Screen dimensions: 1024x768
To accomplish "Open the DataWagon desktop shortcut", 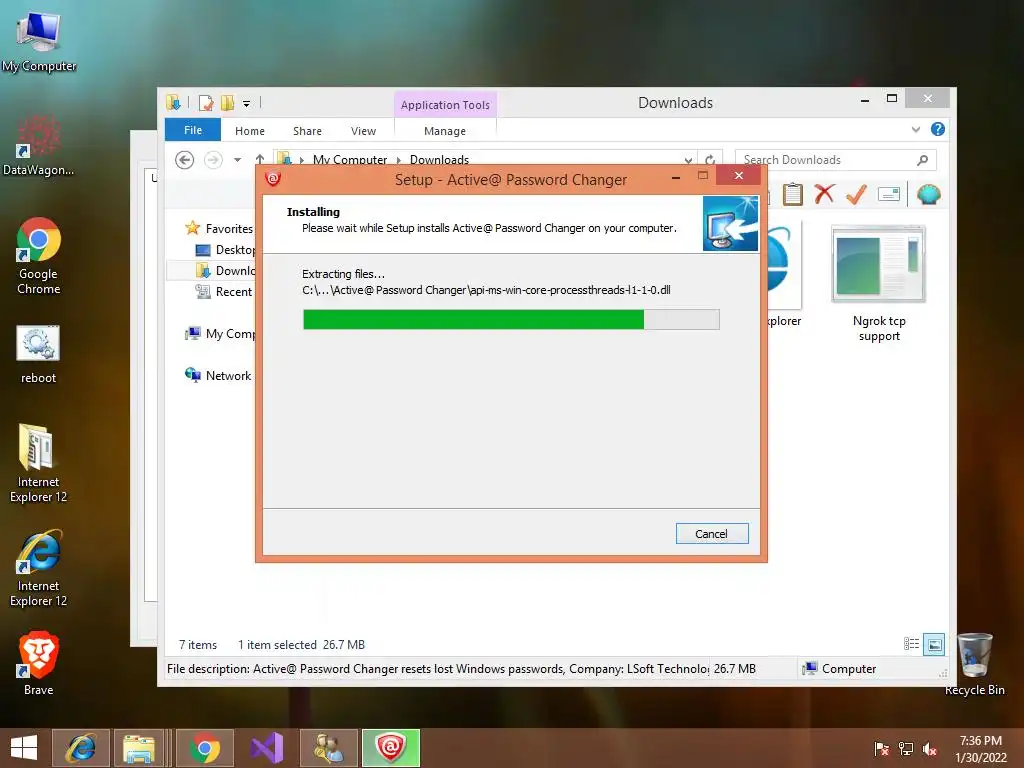I will [39, 145].
